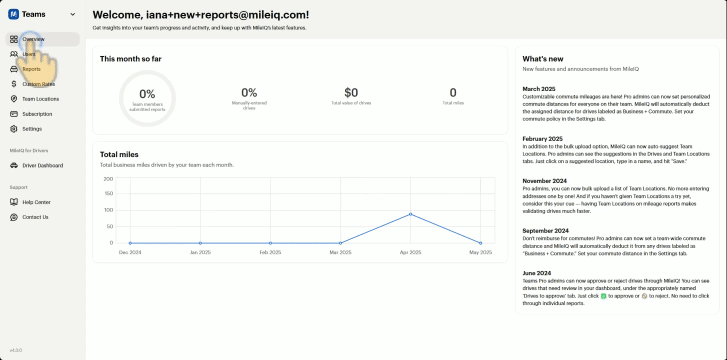The image size is (727, 360).
Task: Open the Users people icon
Action: click(14, 54)
